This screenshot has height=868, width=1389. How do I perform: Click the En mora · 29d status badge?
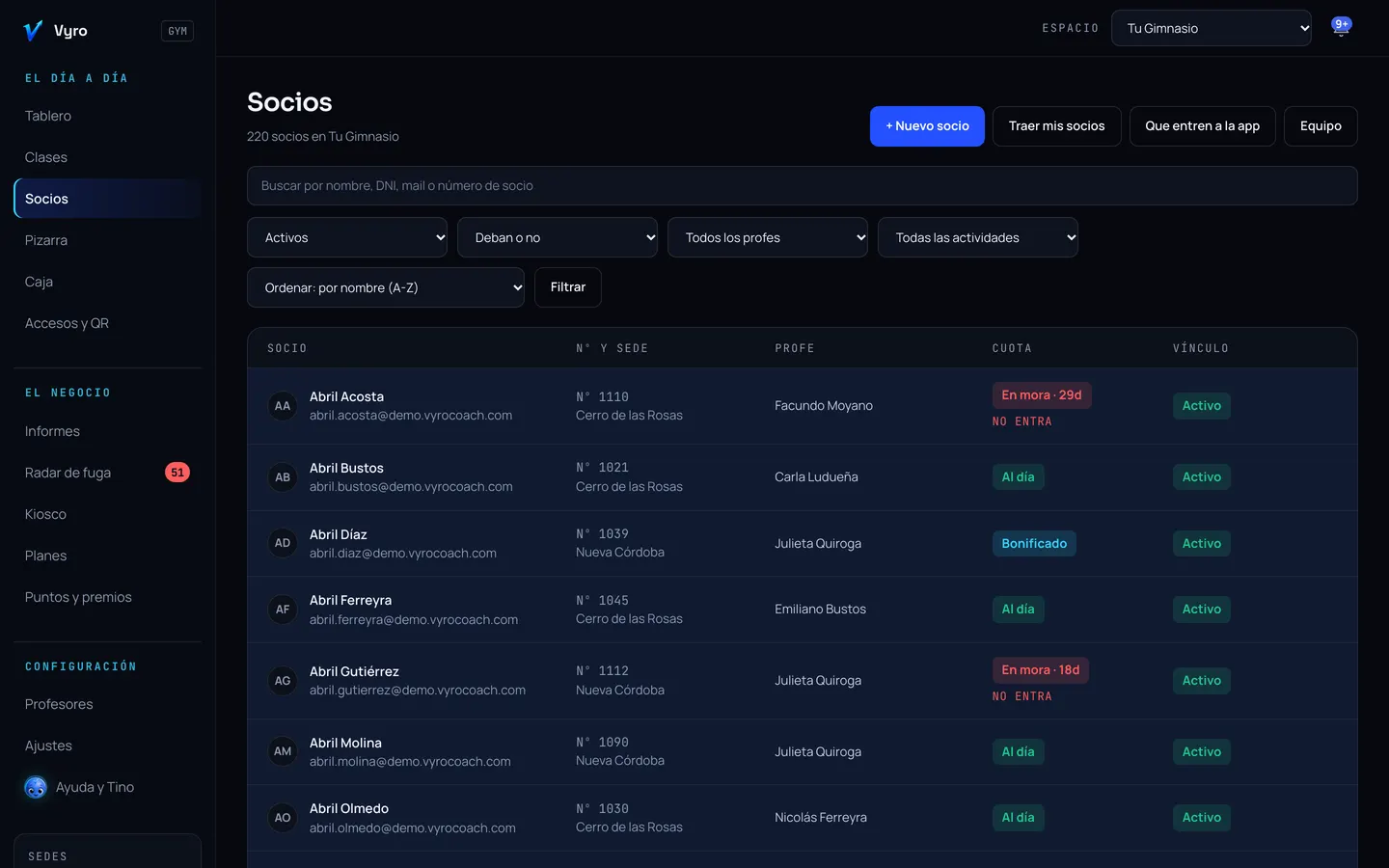click(1042, 395)
